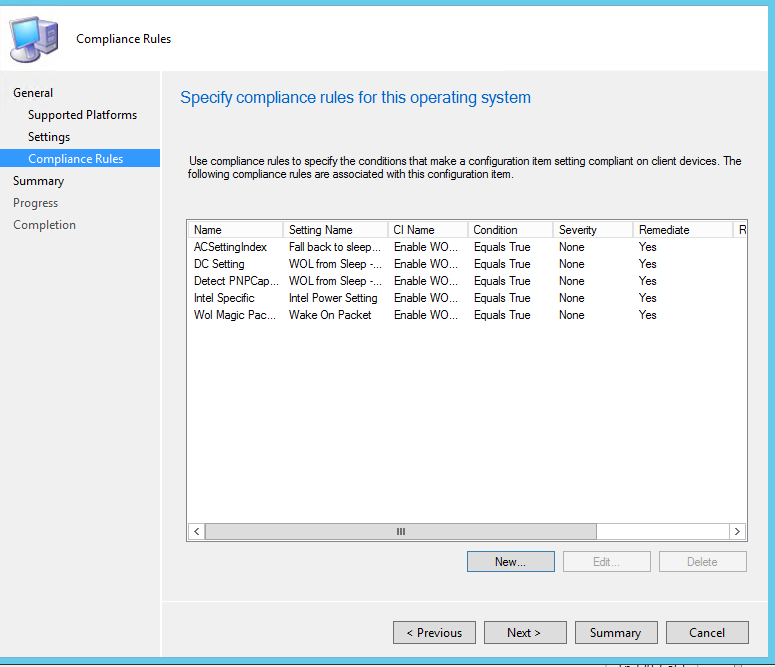Click the 'Intel Power Setting' cell
The height and width of the screenshot is (667, 775).
click(x=333, y=298)
